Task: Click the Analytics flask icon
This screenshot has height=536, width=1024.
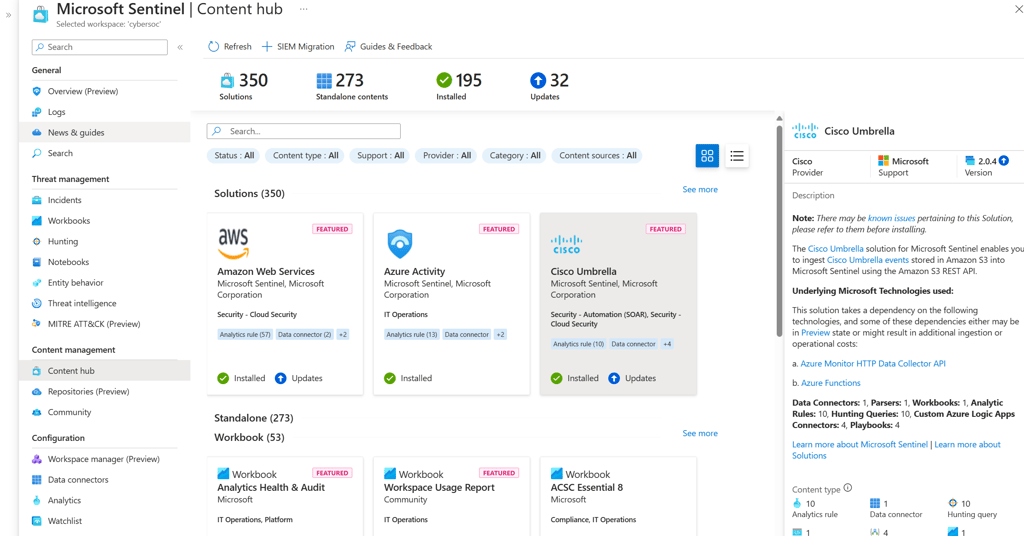Action: [37, 501]
